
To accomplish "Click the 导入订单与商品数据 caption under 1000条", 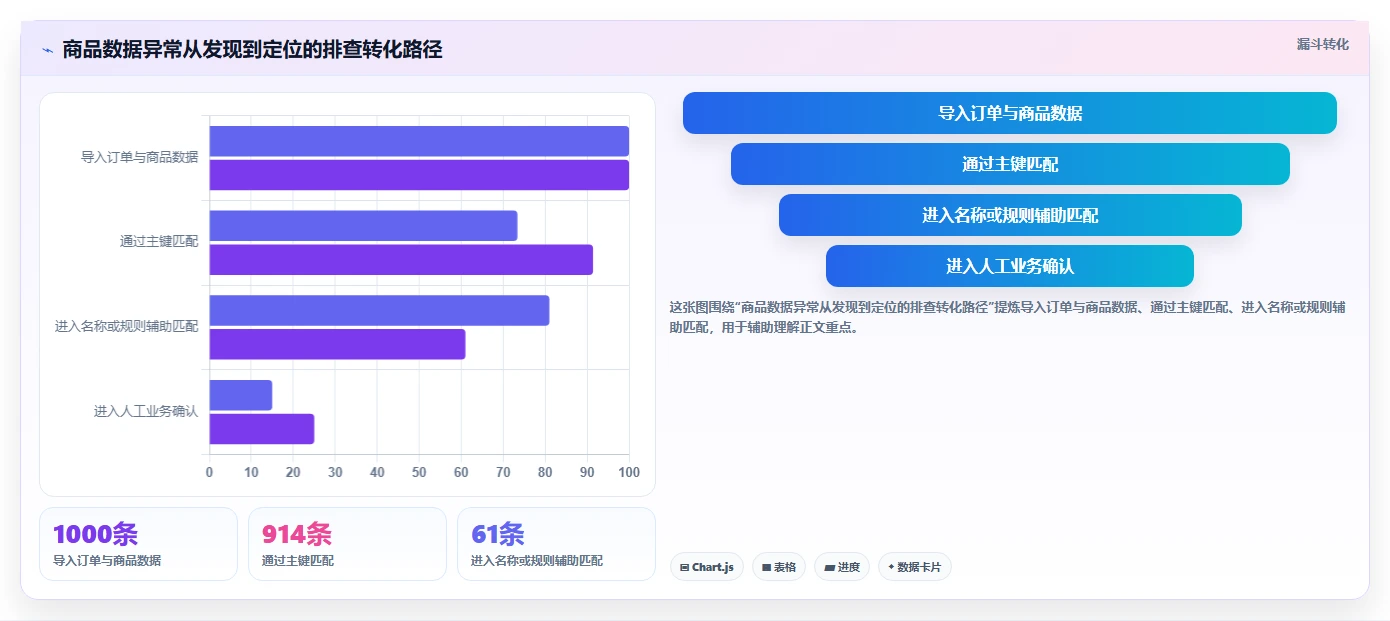I will coord(107,561).
